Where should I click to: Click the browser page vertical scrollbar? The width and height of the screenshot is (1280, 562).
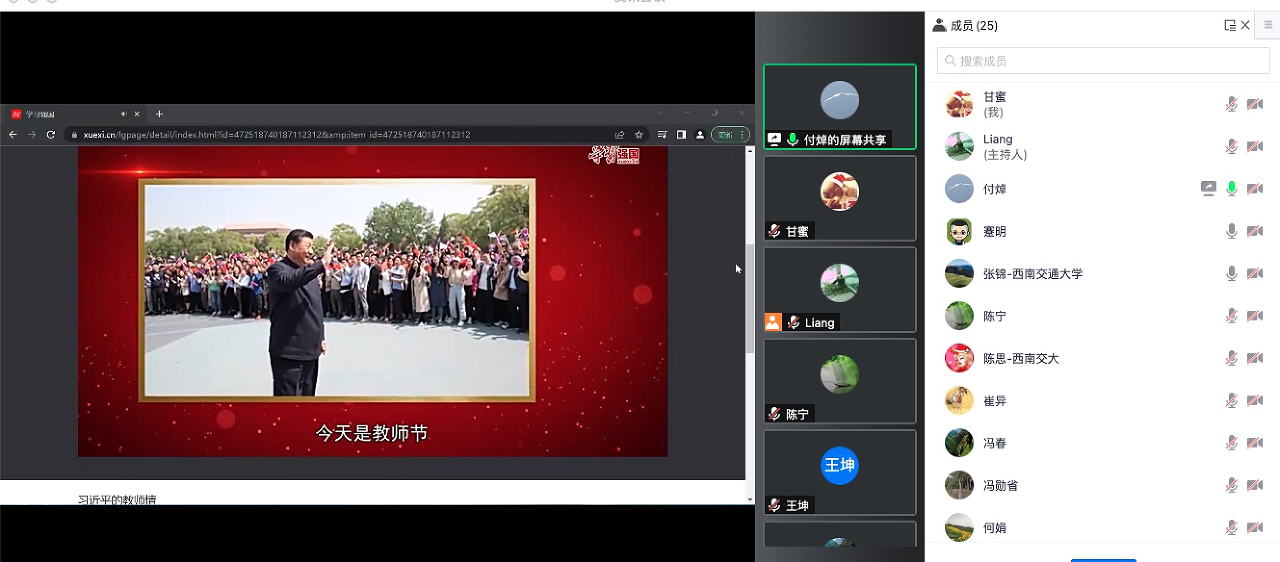(x=750, y=298)
